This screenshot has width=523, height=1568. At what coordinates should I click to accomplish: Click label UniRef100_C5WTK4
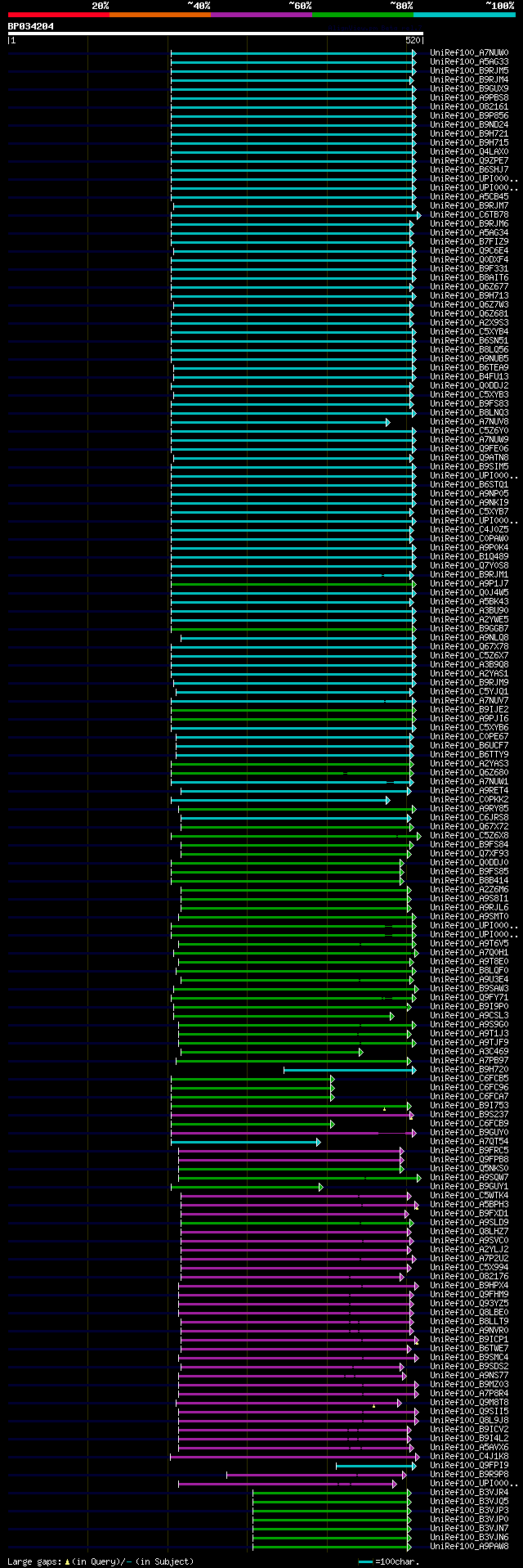pos(469,1196)
